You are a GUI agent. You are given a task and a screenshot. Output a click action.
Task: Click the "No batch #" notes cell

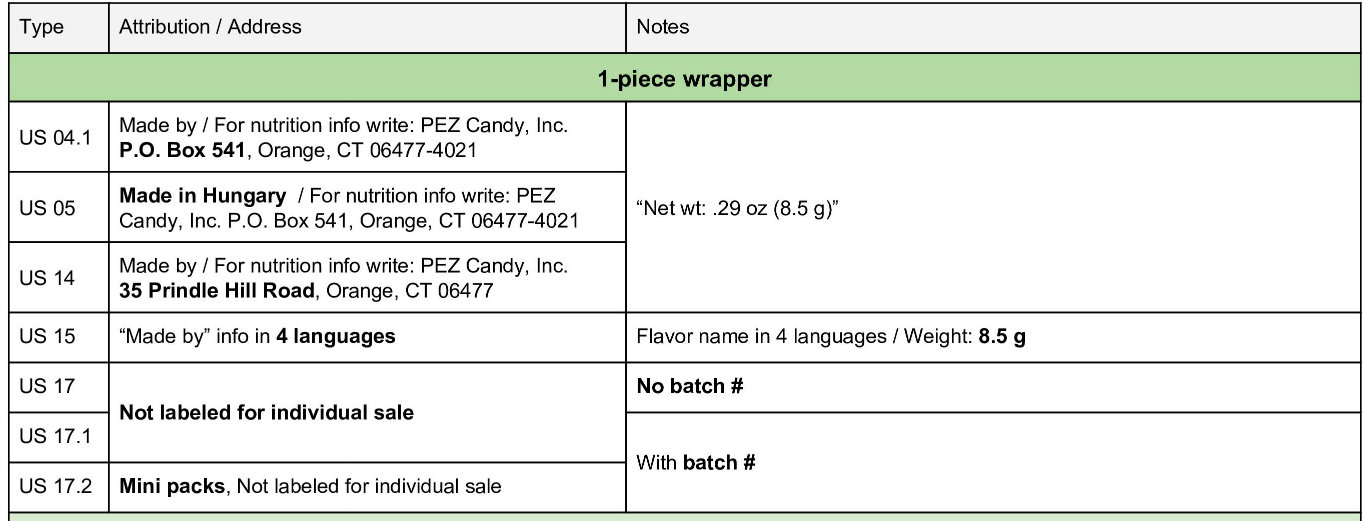click(x=690, y=386)
